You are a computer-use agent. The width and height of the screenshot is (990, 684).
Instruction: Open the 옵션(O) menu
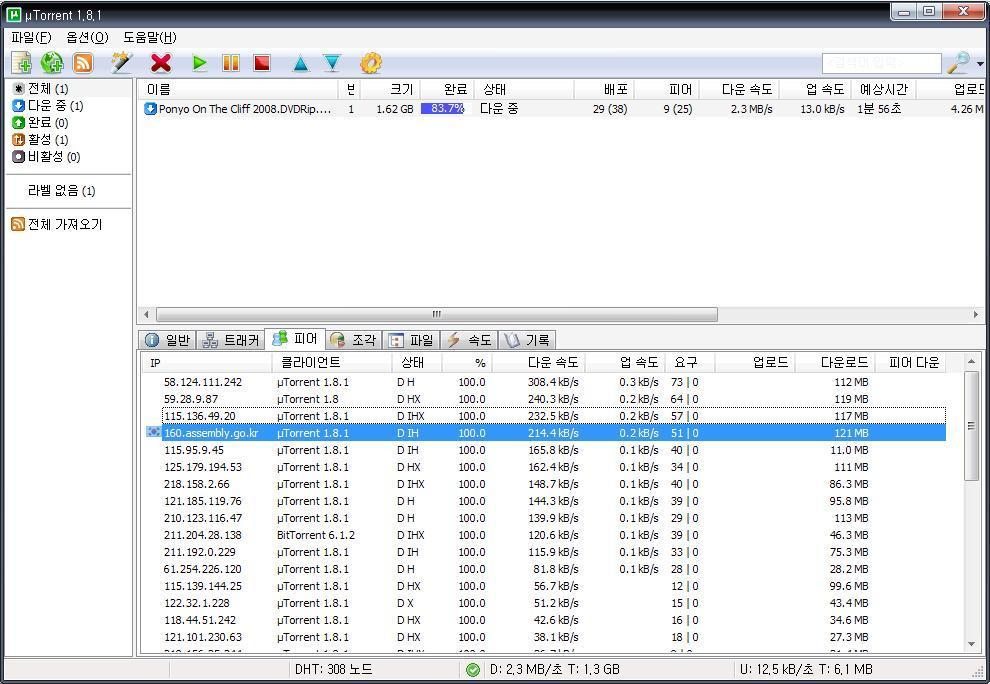point(87,38)
